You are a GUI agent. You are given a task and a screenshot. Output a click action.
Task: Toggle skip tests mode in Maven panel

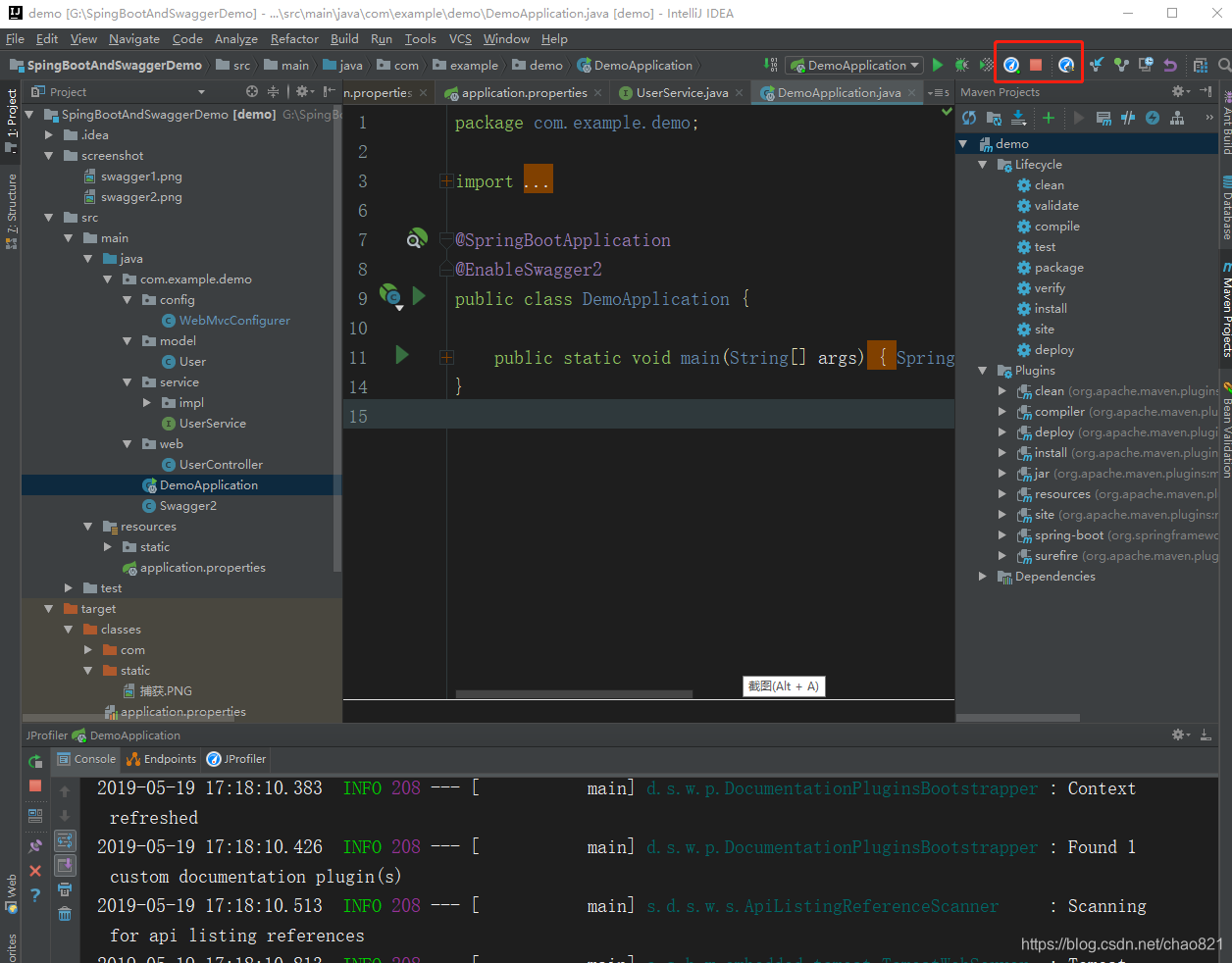pos(1153,118)
